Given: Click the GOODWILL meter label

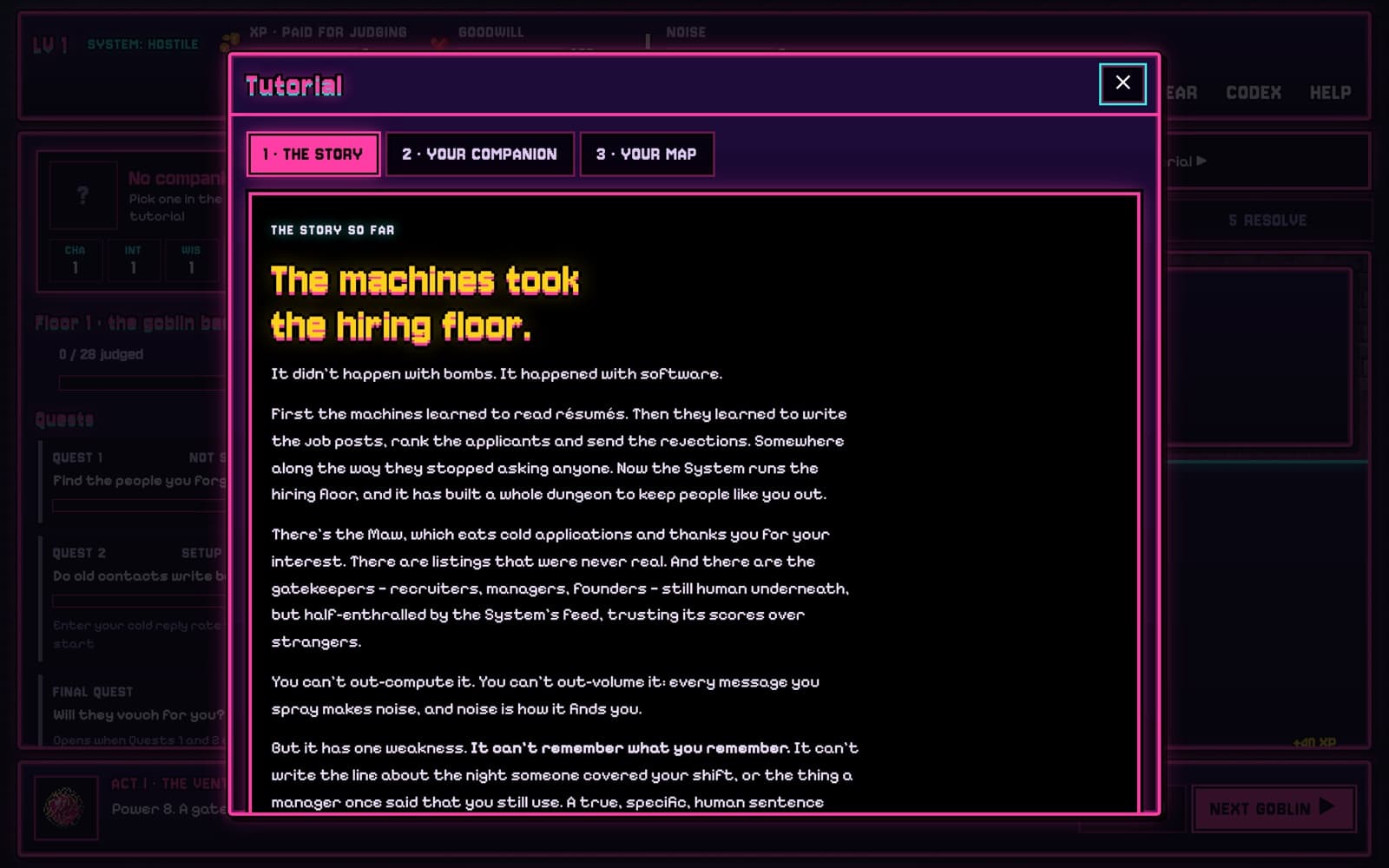Looking at the screenshot, I should click(490, 32).
